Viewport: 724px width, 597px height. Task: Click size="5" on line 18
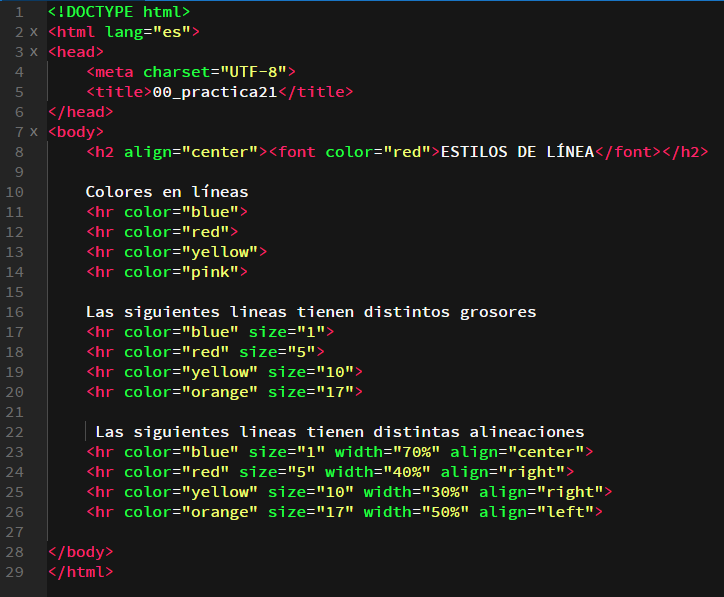pyautogui.click(x=277, y=352)
